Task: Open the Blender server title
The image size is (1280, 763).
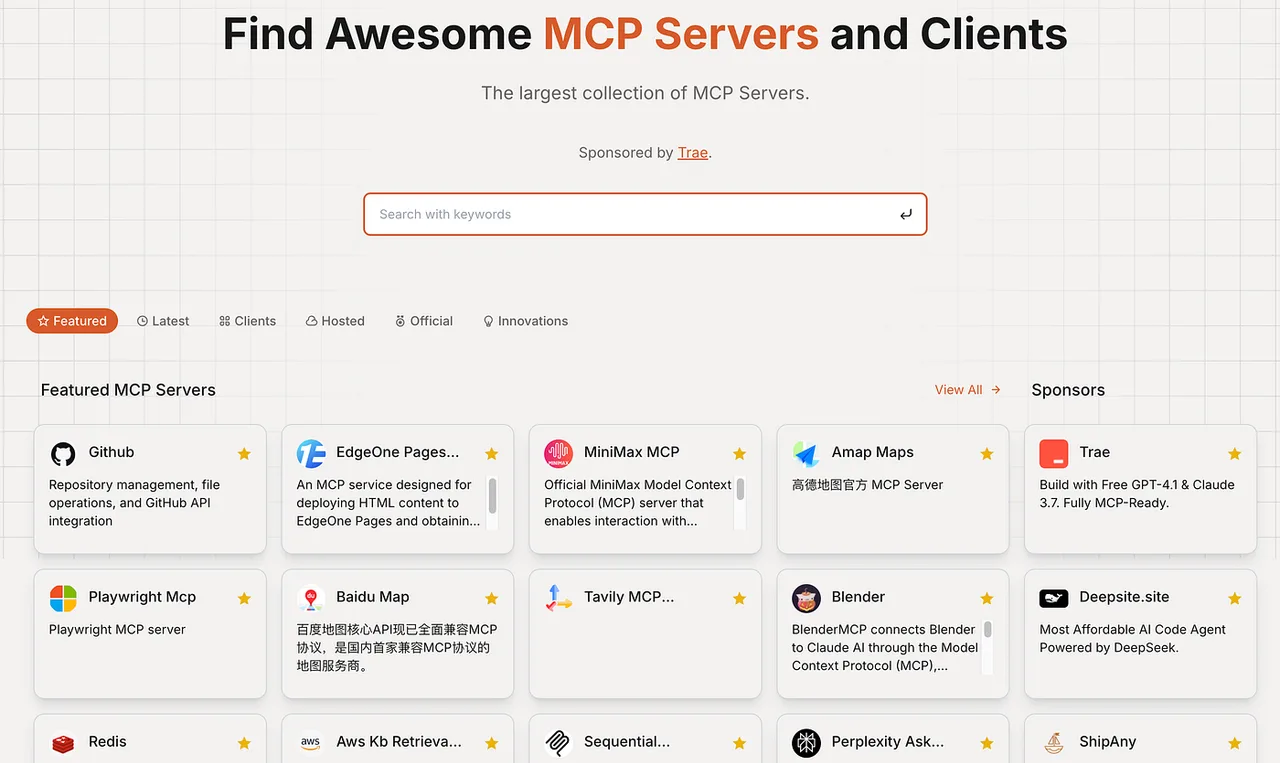Action: 858,597
